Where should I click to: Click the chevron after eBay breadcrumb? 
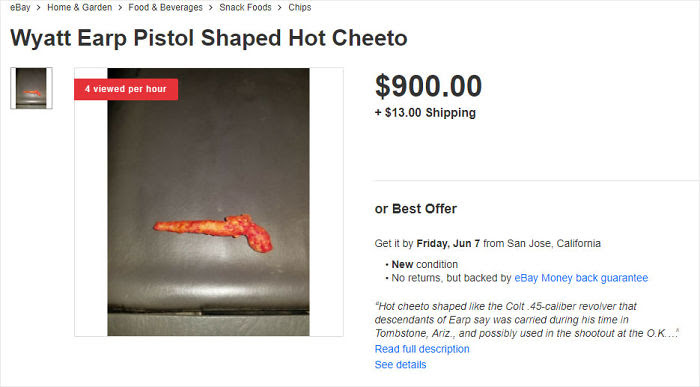click(39, 8)
